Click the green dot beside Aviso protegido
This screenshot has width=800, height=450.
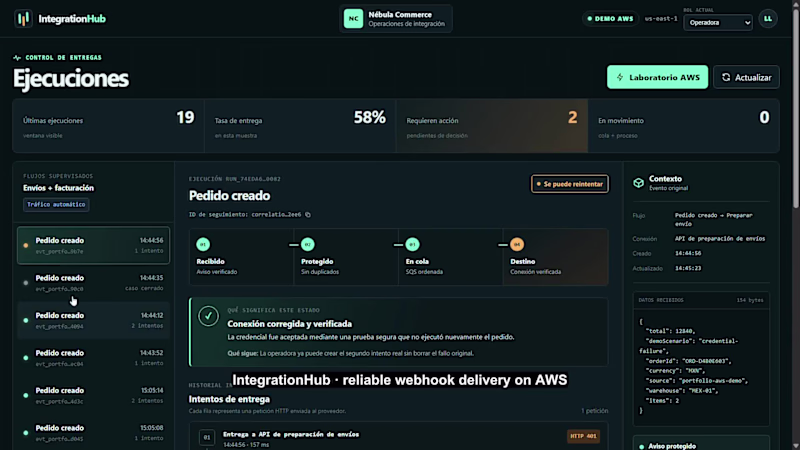641,446
